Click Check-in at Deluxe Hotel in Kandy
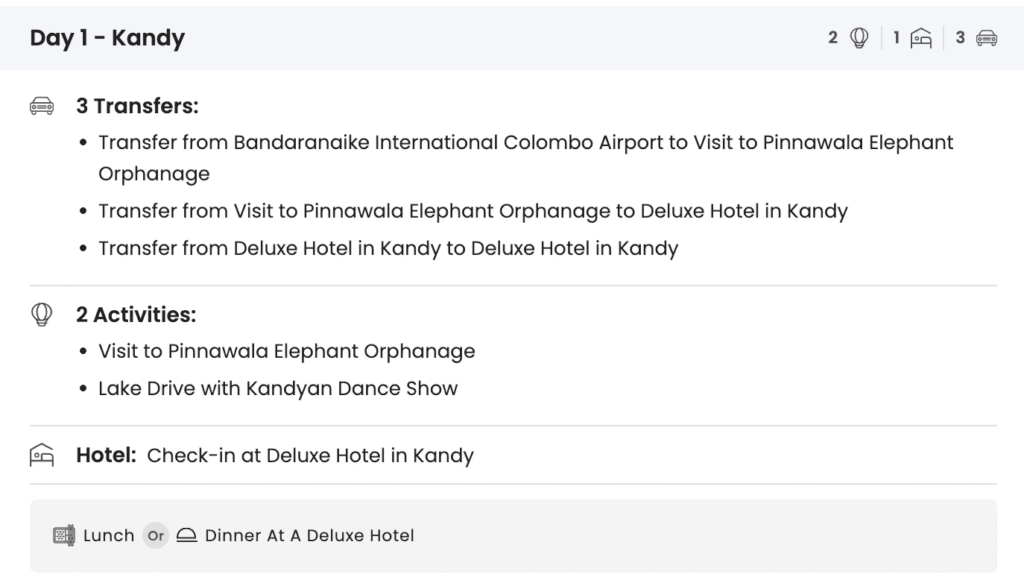The image size is (1024, 583). (310, 456)
